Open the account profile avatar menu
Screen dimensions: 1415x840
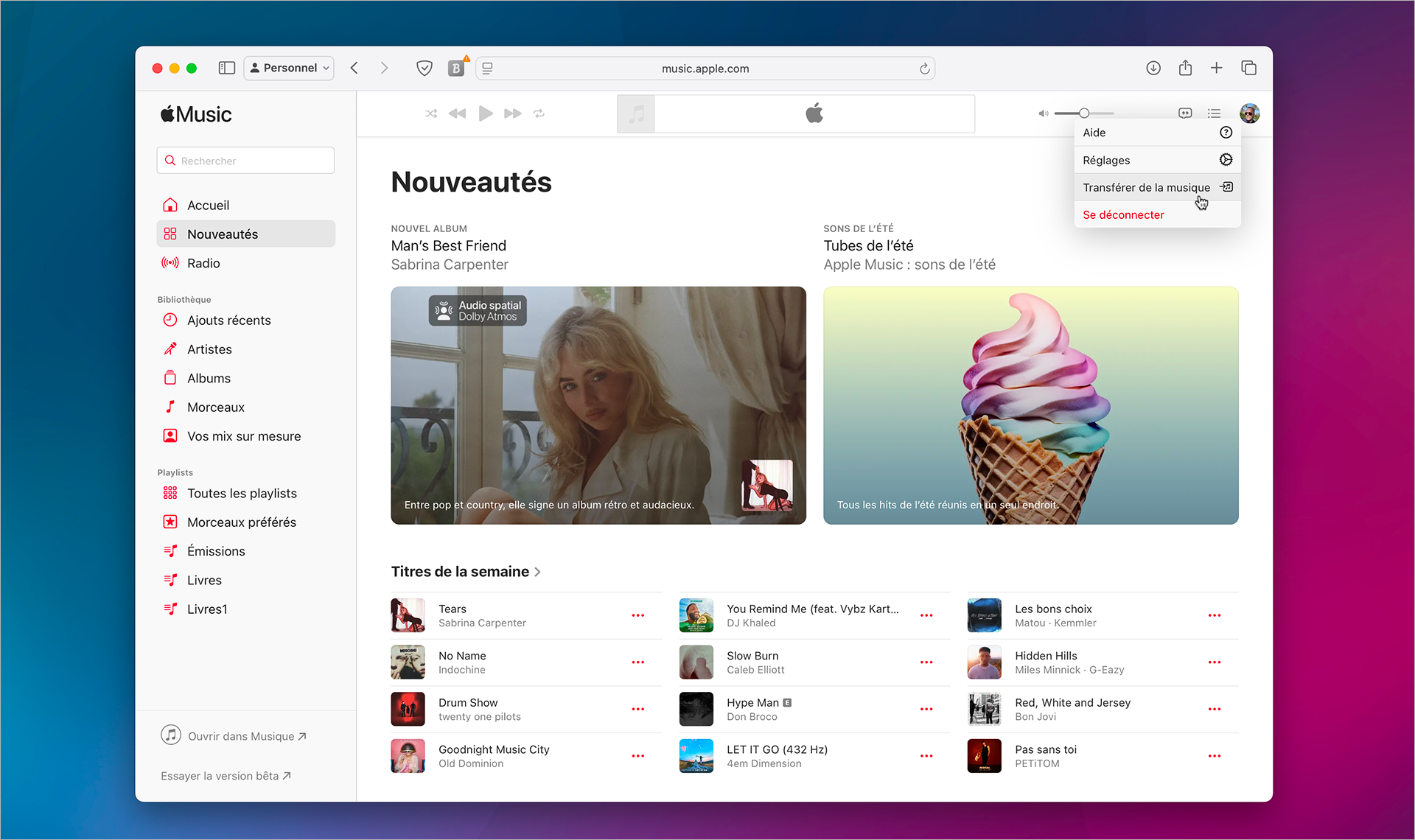(x=1250, y=113)
